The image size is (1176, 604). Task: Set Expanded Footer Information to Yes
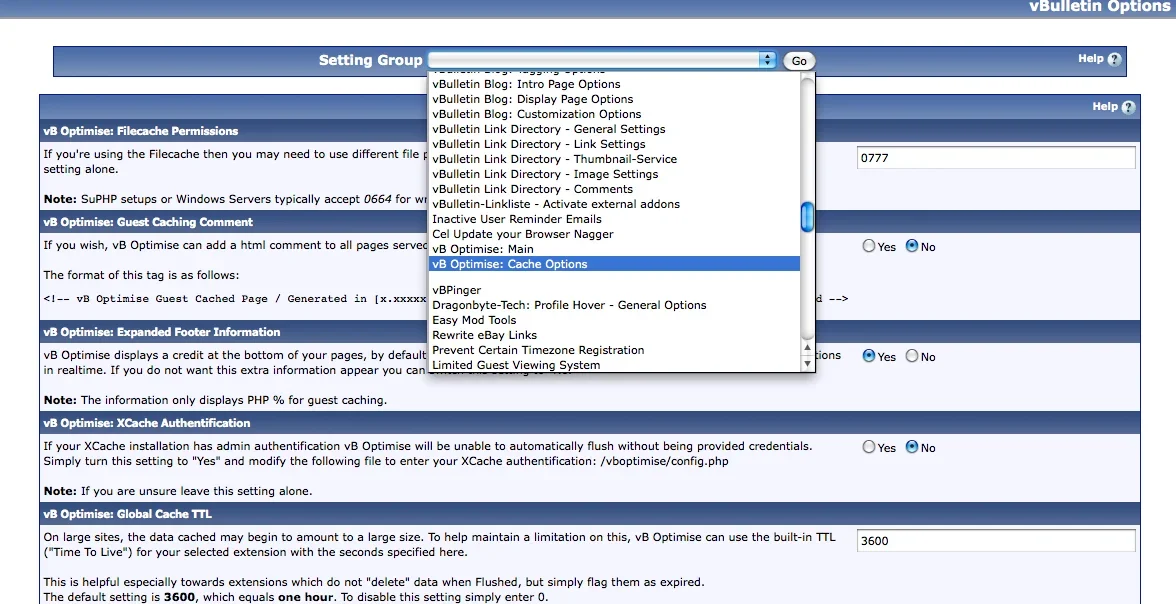(x=868, y=356)
